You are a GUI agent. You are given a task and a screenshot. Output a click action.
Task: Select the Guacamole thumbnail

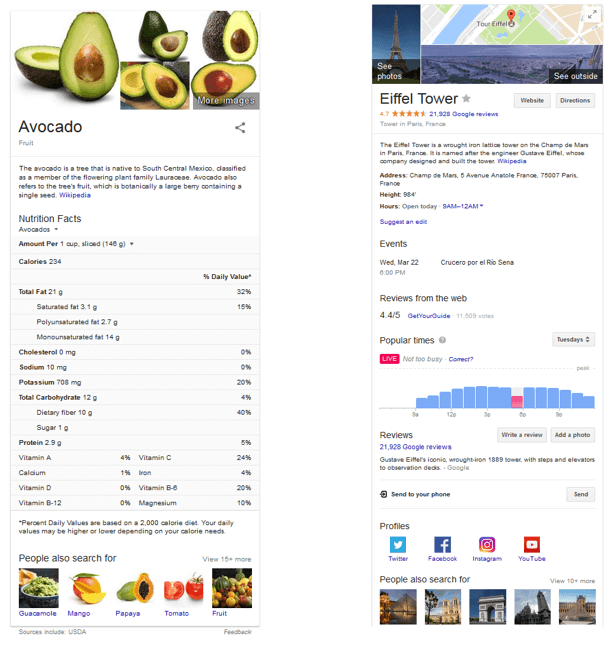pyautogui.click(x=39, y=588)
